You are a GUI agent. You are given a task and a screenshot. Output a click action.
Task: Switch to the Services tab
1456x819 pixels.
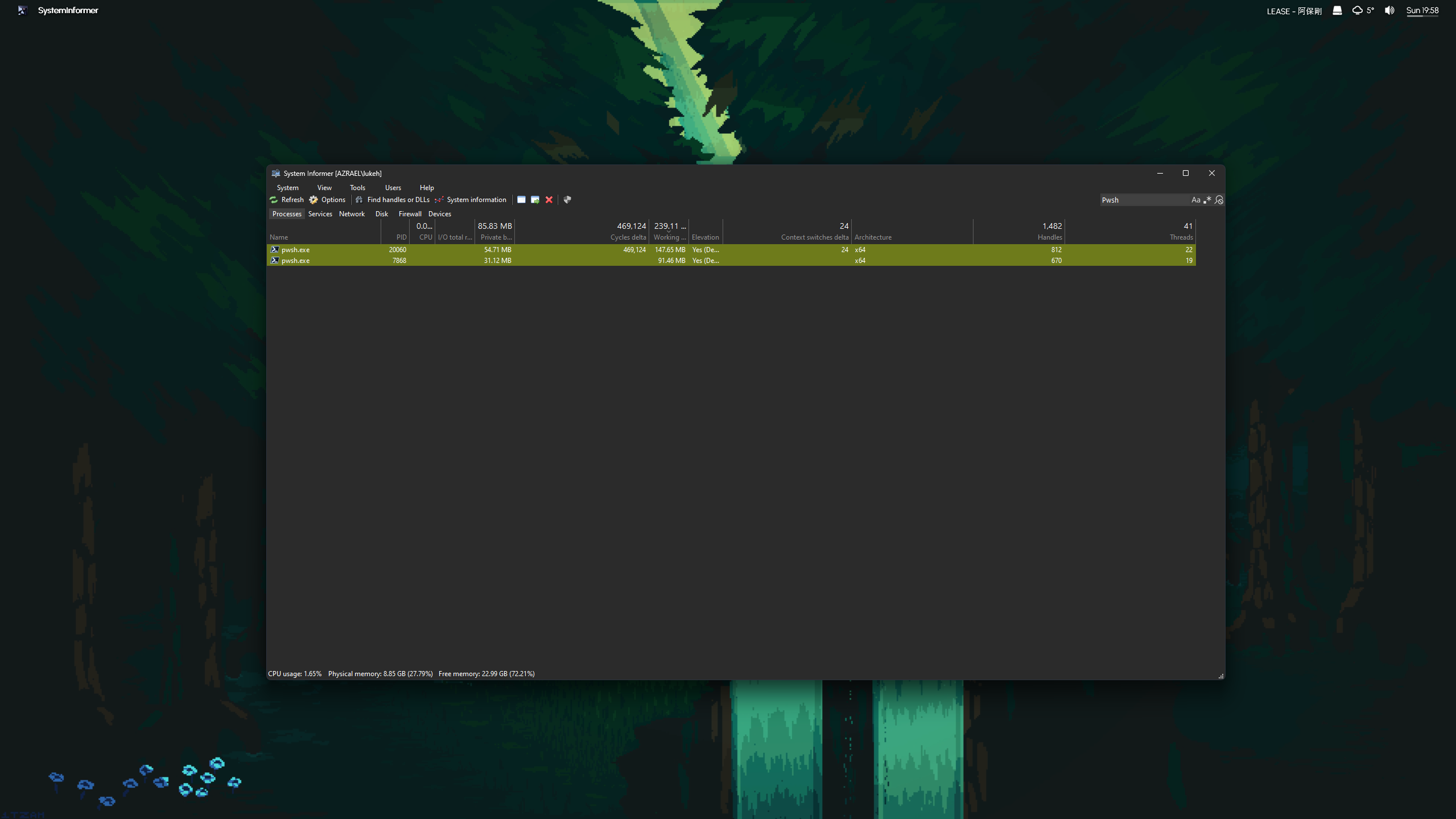(320, 214)
